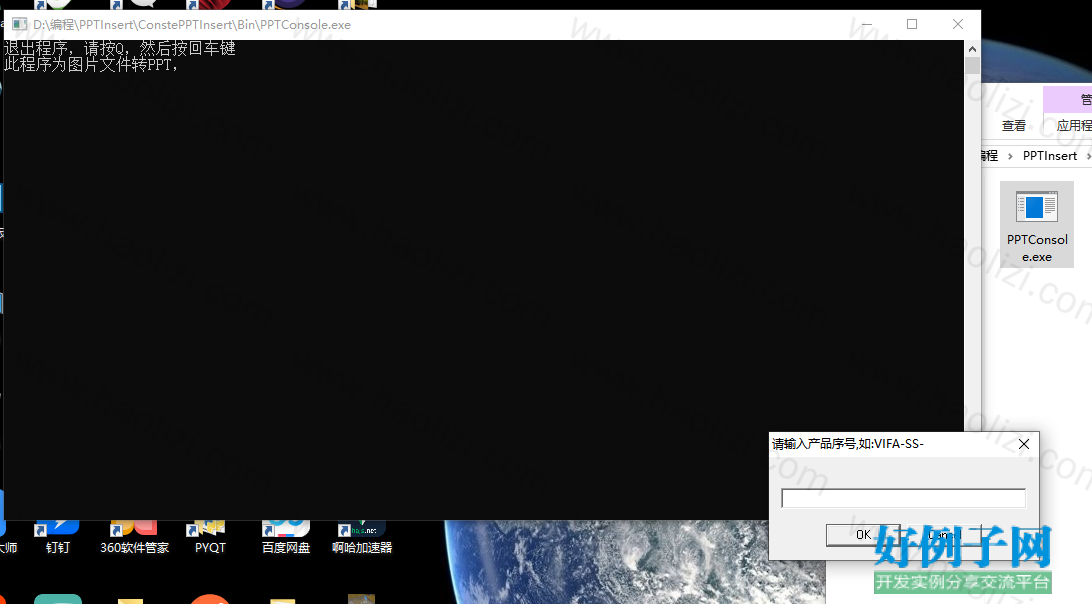Click the product serial number input field
This screenshot has height=604, width=1092.
(x=903, y=498)
